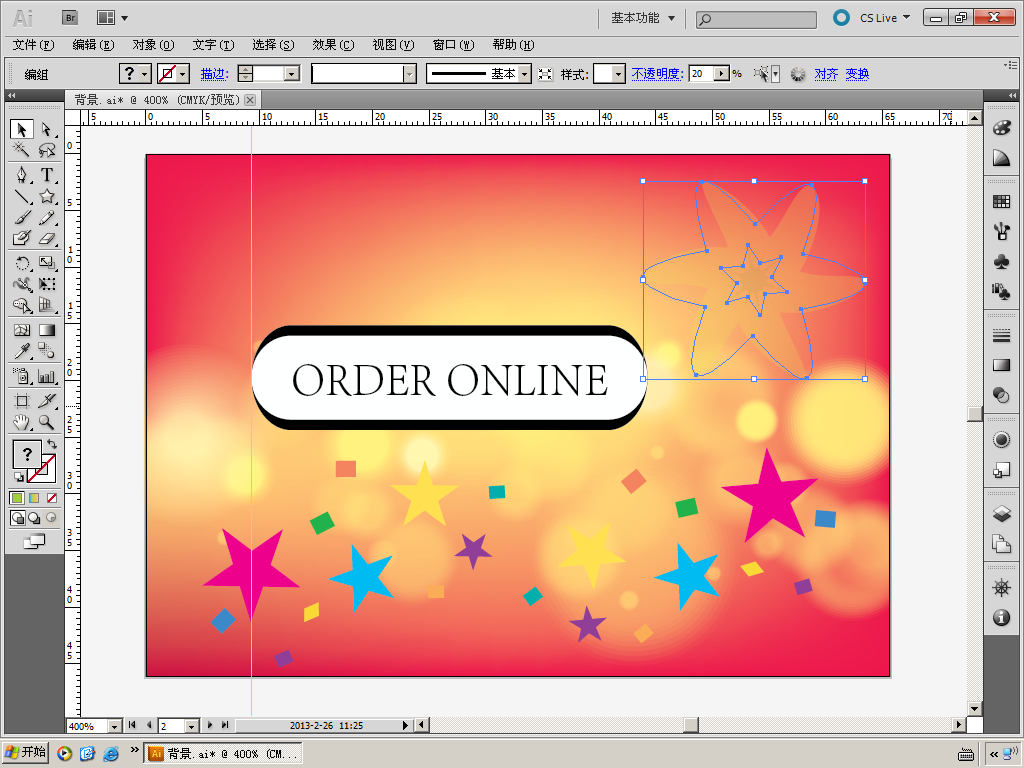Open the Stroke panel
The height and width of the screenshot is (768, 1024).
point(1001,336)
